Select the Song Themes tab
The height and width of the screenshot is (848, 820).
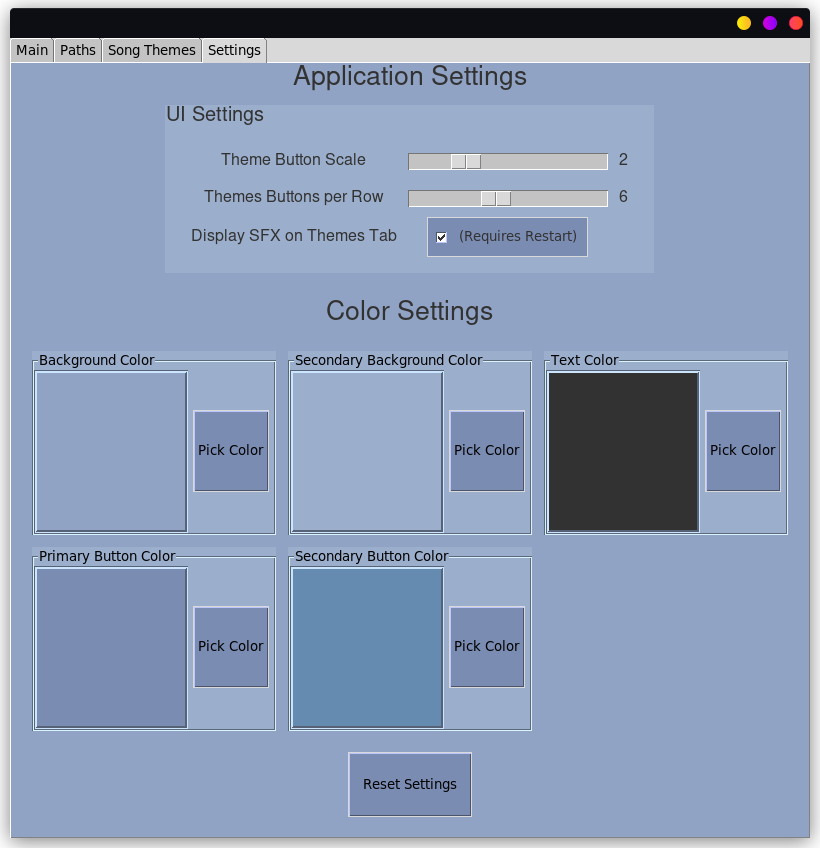(151, 50)
